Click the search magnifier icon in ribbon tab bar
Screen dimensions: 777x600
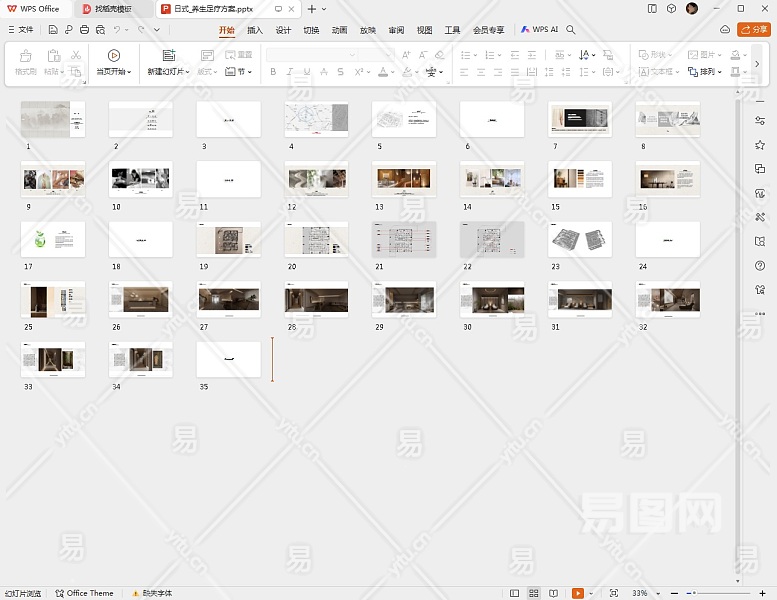pyautogui.click(x=571, y=30)
